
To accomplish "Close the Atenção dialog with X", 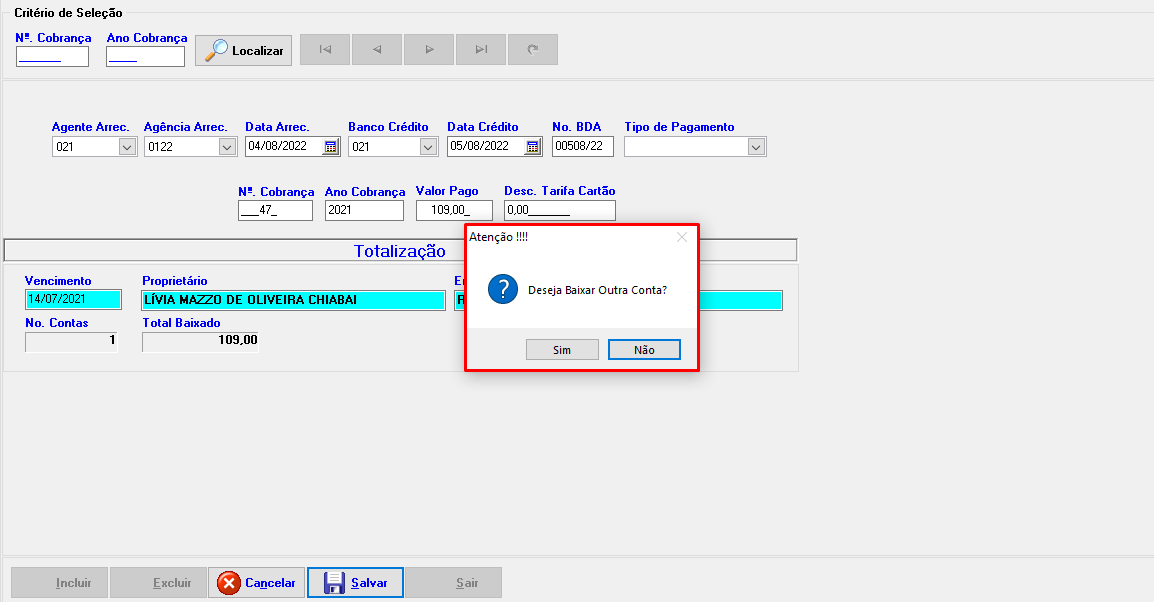I will pos(682,237).
